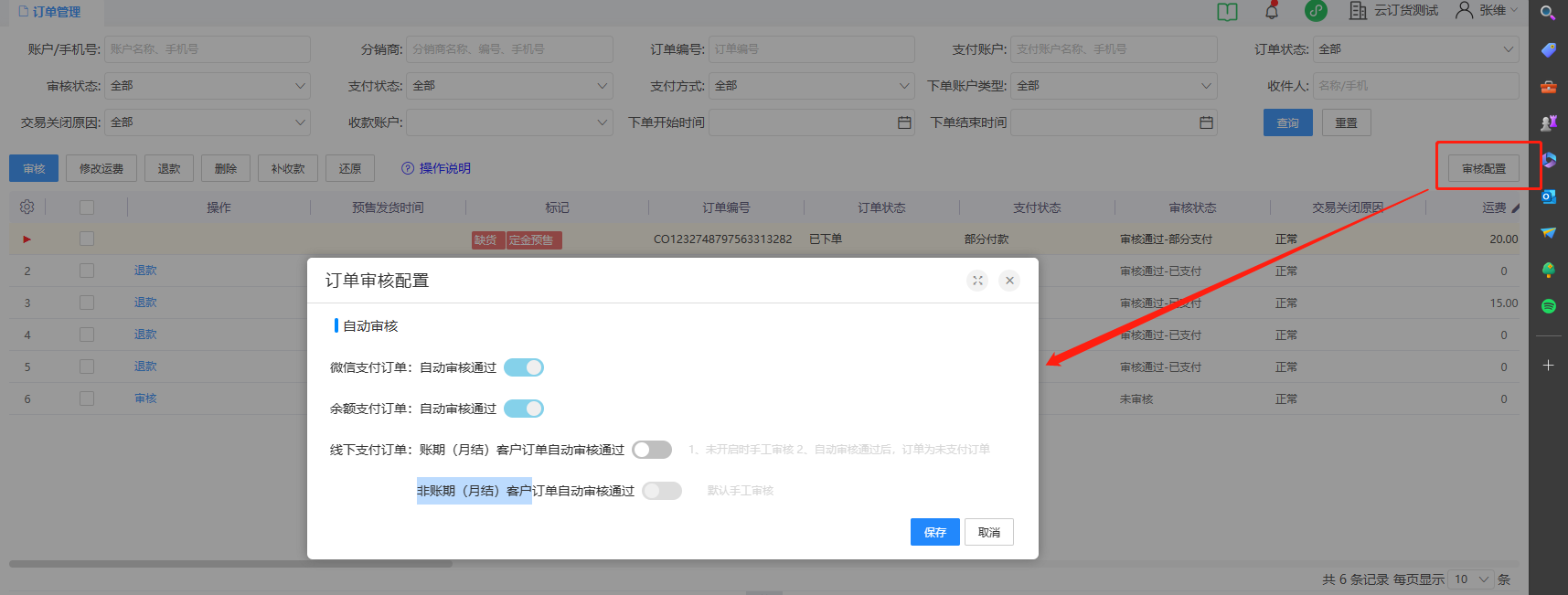
Task: Check the checkbox for row 4
Action: pyautogui.click(x=87, y=335)
